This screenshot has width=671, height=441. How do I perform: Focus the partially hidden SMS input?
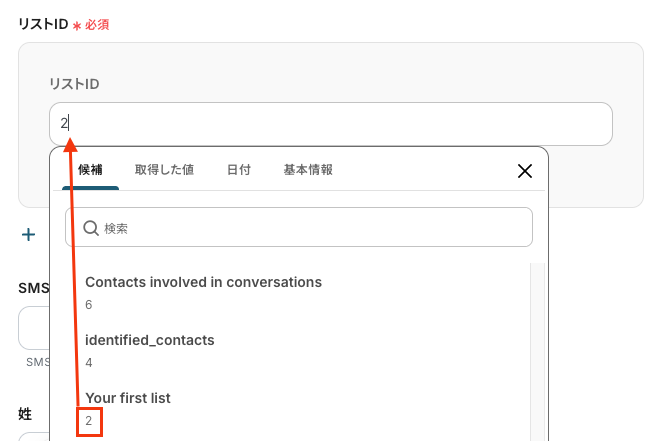point(34,328)
